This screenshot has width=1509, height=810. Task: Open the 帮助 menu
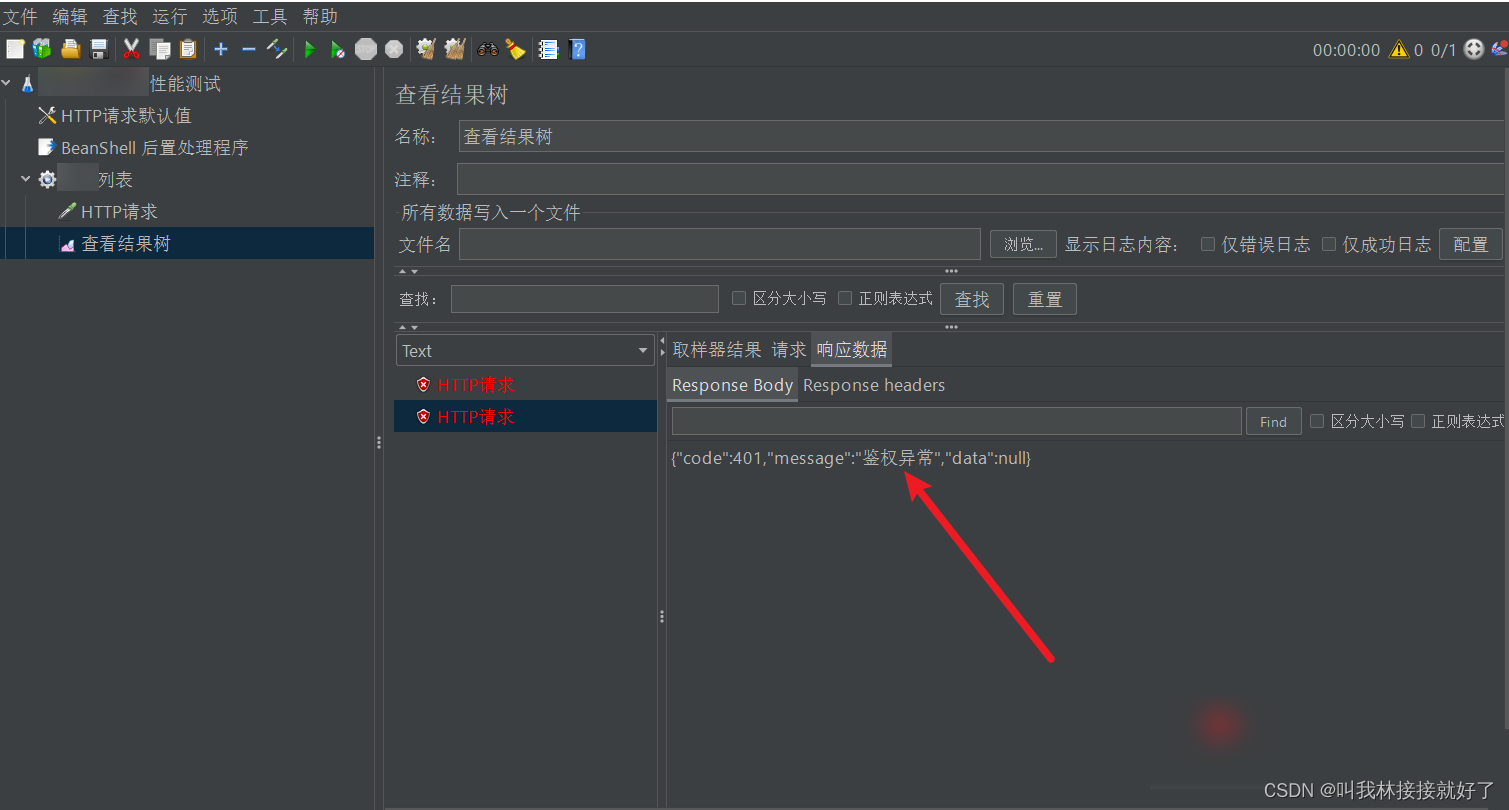[x=320, y=16]
